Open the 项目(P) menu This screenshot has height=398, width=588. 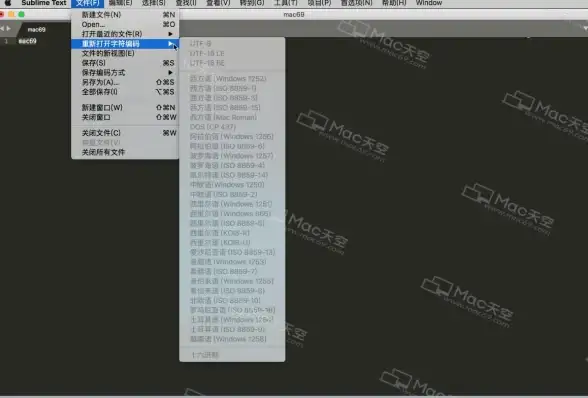point(319,3)
